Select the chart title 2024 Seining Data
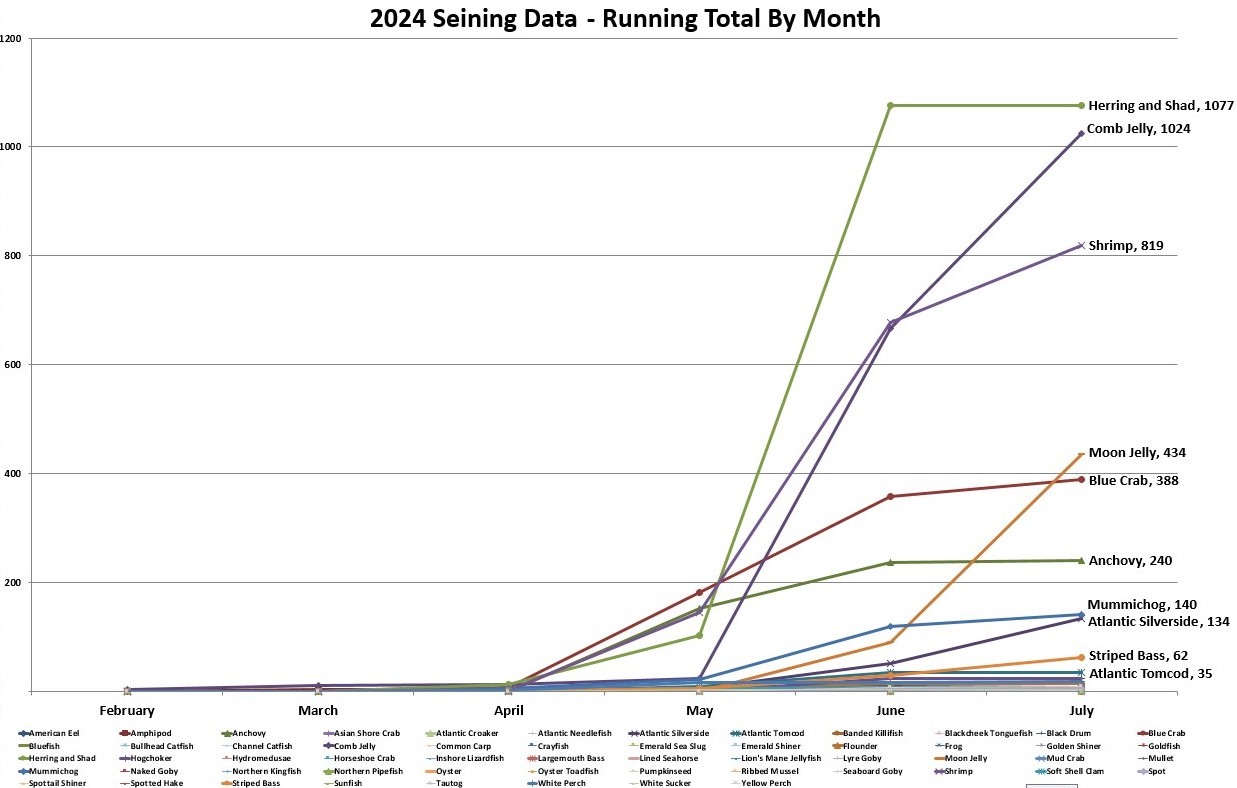Viewport: 1237px width, 788px height. (625, 18)
